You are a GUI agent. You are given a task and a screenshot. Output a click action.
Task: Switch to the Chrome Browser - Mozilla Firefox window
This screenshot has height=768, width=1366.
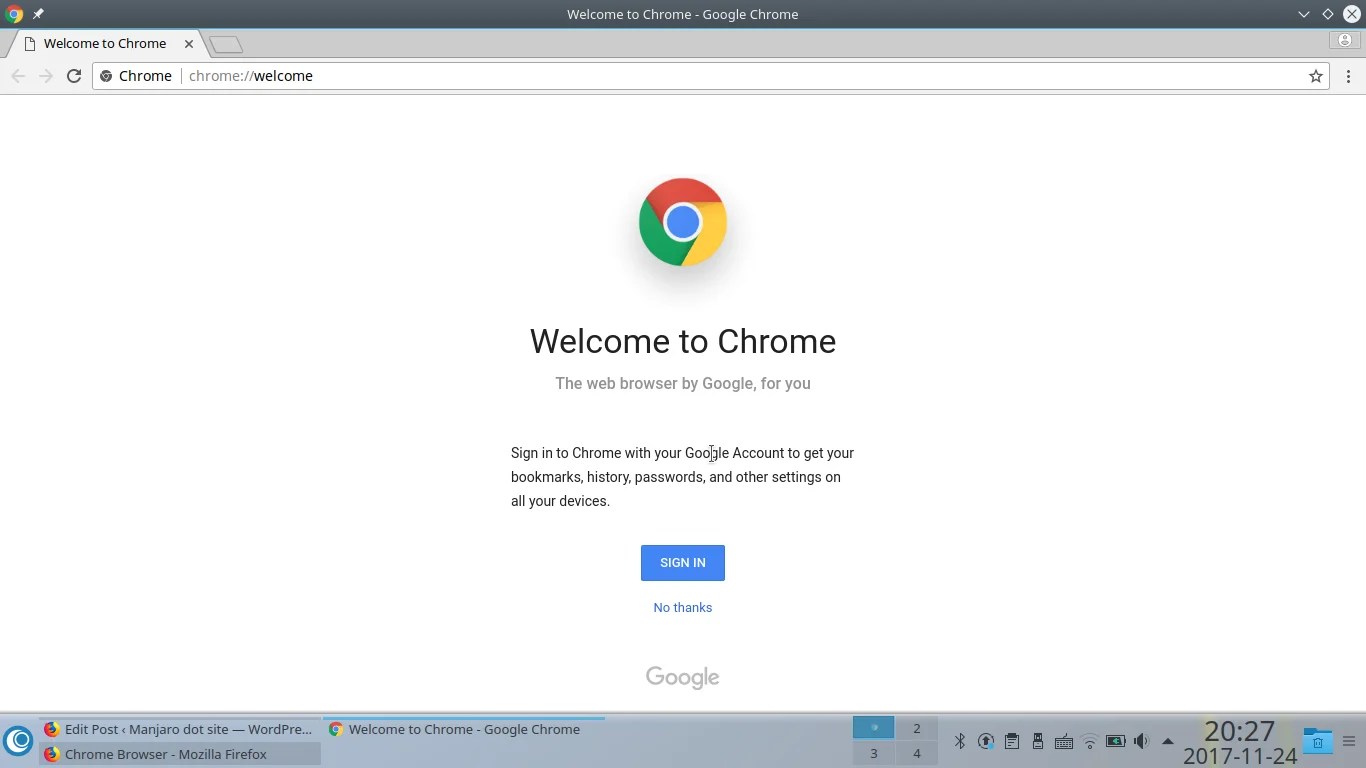[x=180, y=754]
